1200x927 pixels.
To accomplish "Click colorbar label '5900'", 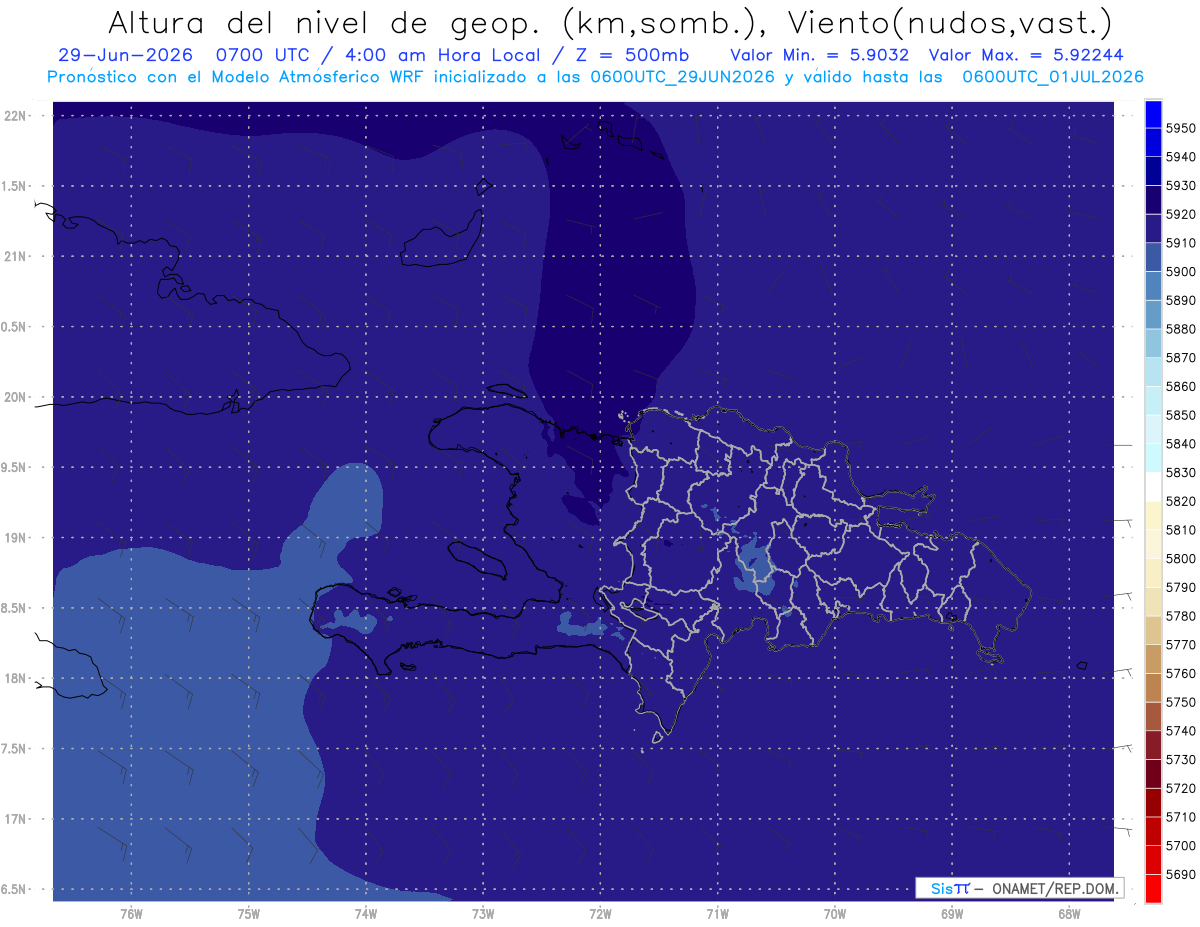I will (1180, 271).
